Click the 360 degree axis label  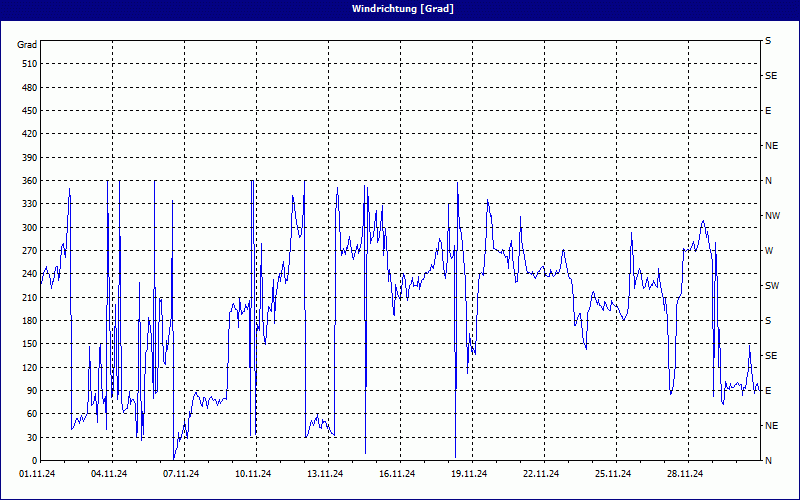click(30, 181)
